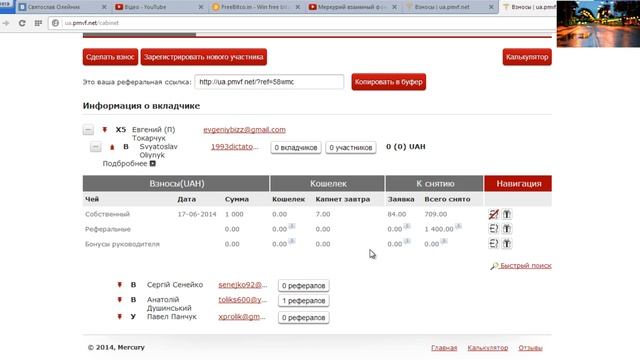The image size is (640, 360).
Task: Click the Сделать взнос button
Action: coord(110,57)
